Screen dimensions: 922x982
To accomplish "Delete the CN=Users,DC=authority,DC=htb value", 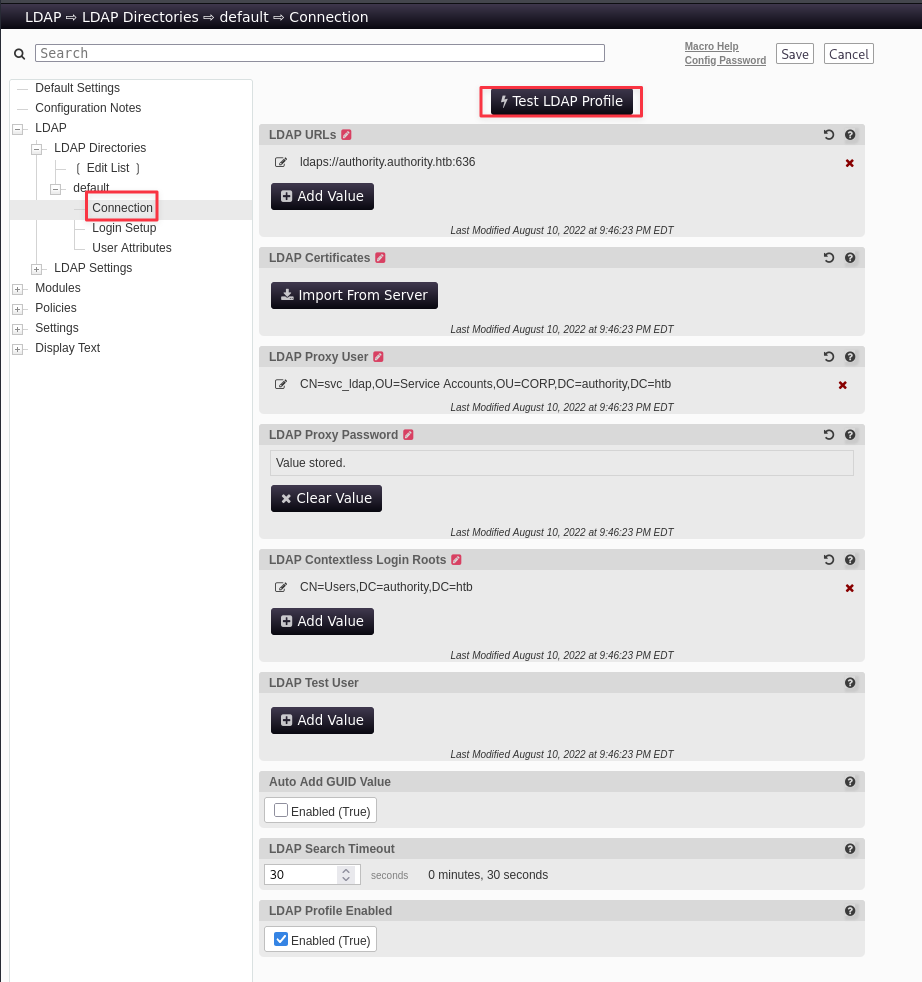I will 849,588.
